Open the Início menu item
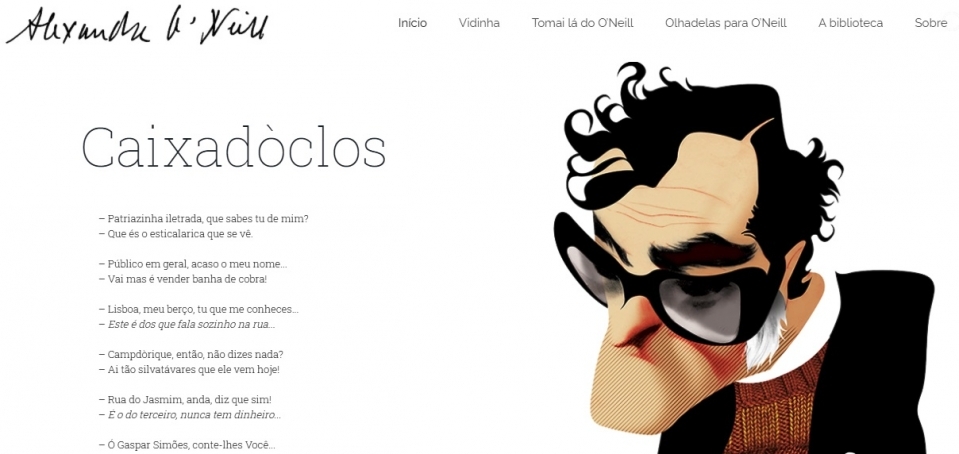The height and width of the screenshot is (454, 959). coord(412,23)
